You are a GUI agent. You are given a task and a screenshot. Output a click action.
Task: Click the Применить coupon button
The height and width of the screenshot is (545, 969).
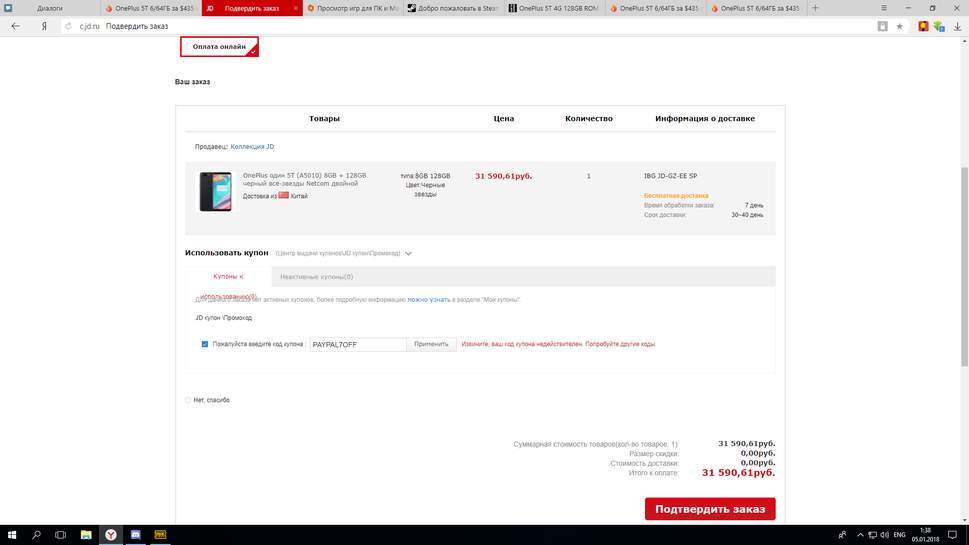431,344
